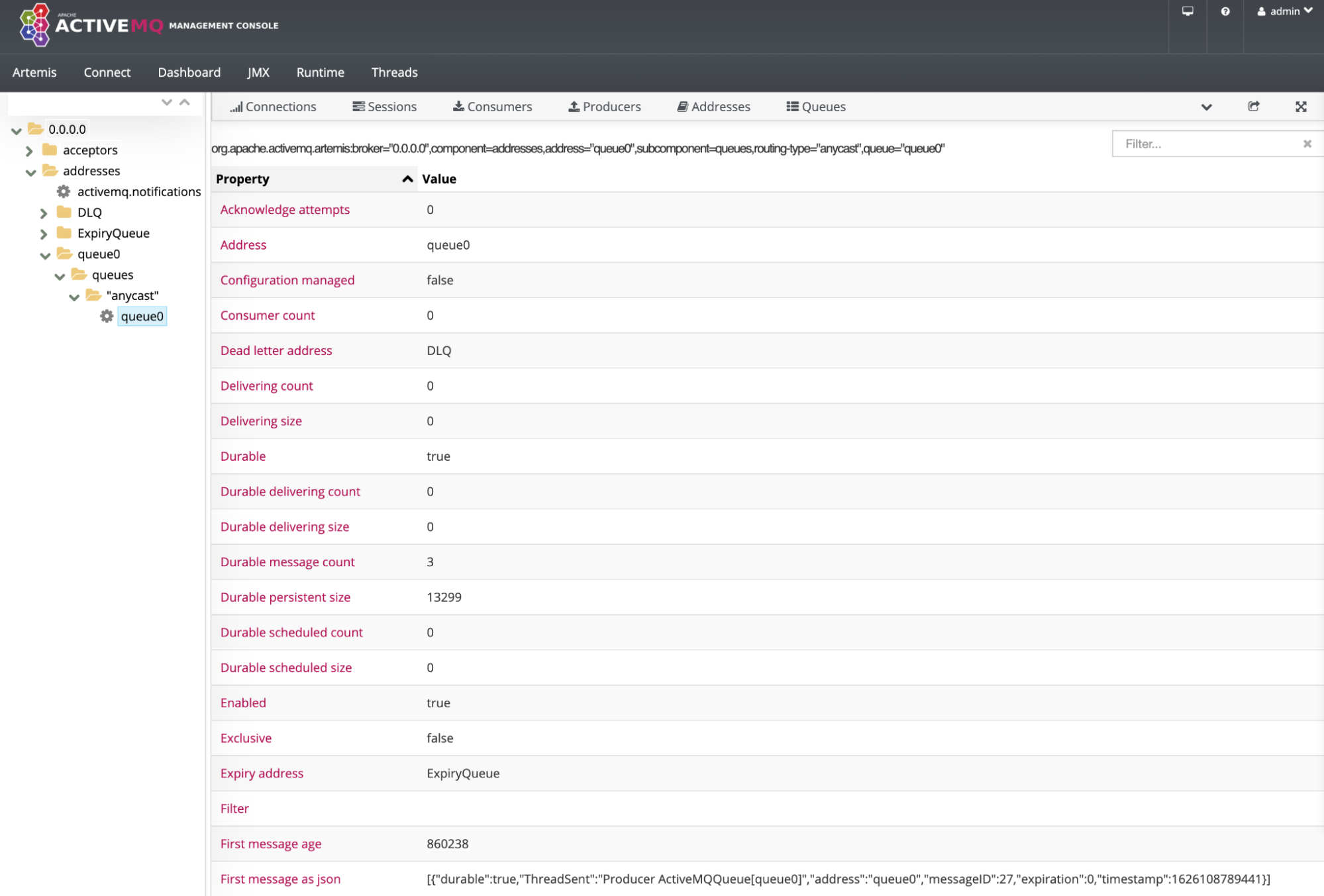
Task: Select the DLQ folder icon
Action: (64, 212)
